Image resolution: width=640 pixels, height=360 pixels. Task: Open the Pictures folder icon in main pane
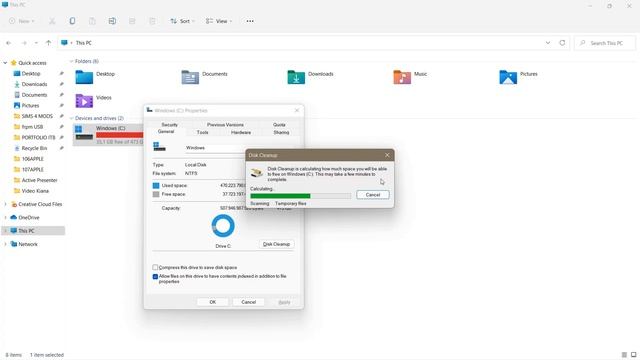coord(508,77)
